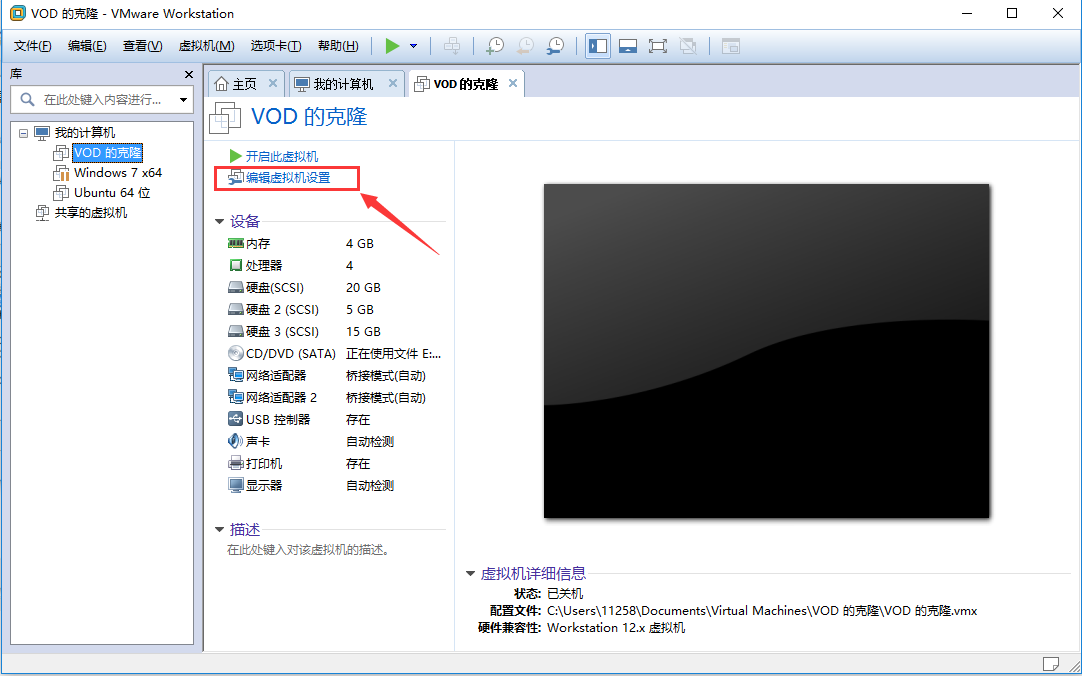Click the CD/DVD (SATA) disc icon
1082x676 pixels.
click(x=235, y=353)
